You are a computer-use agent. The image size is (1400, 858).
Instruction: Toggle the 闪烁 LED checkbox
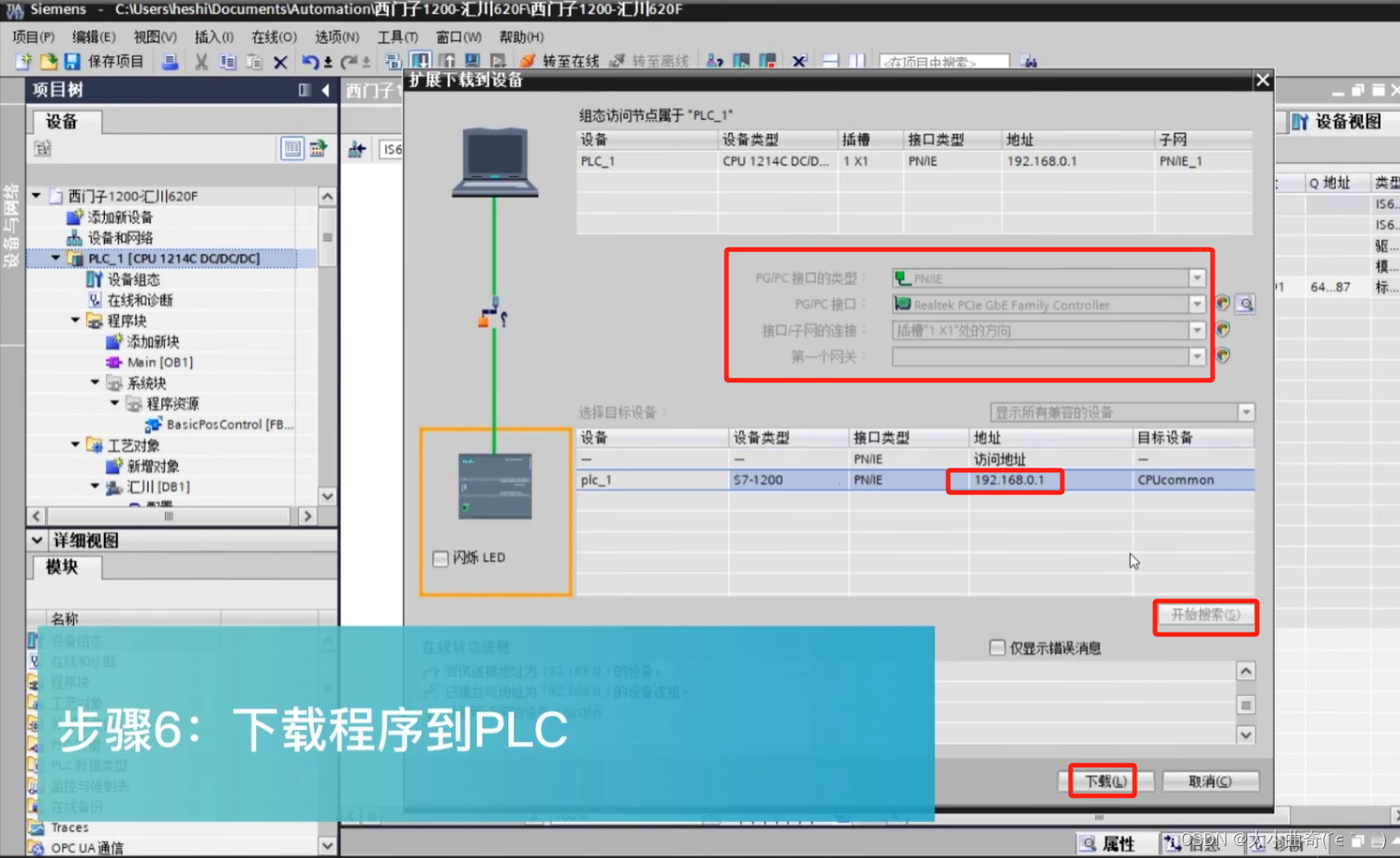click(x=441, y=558)
